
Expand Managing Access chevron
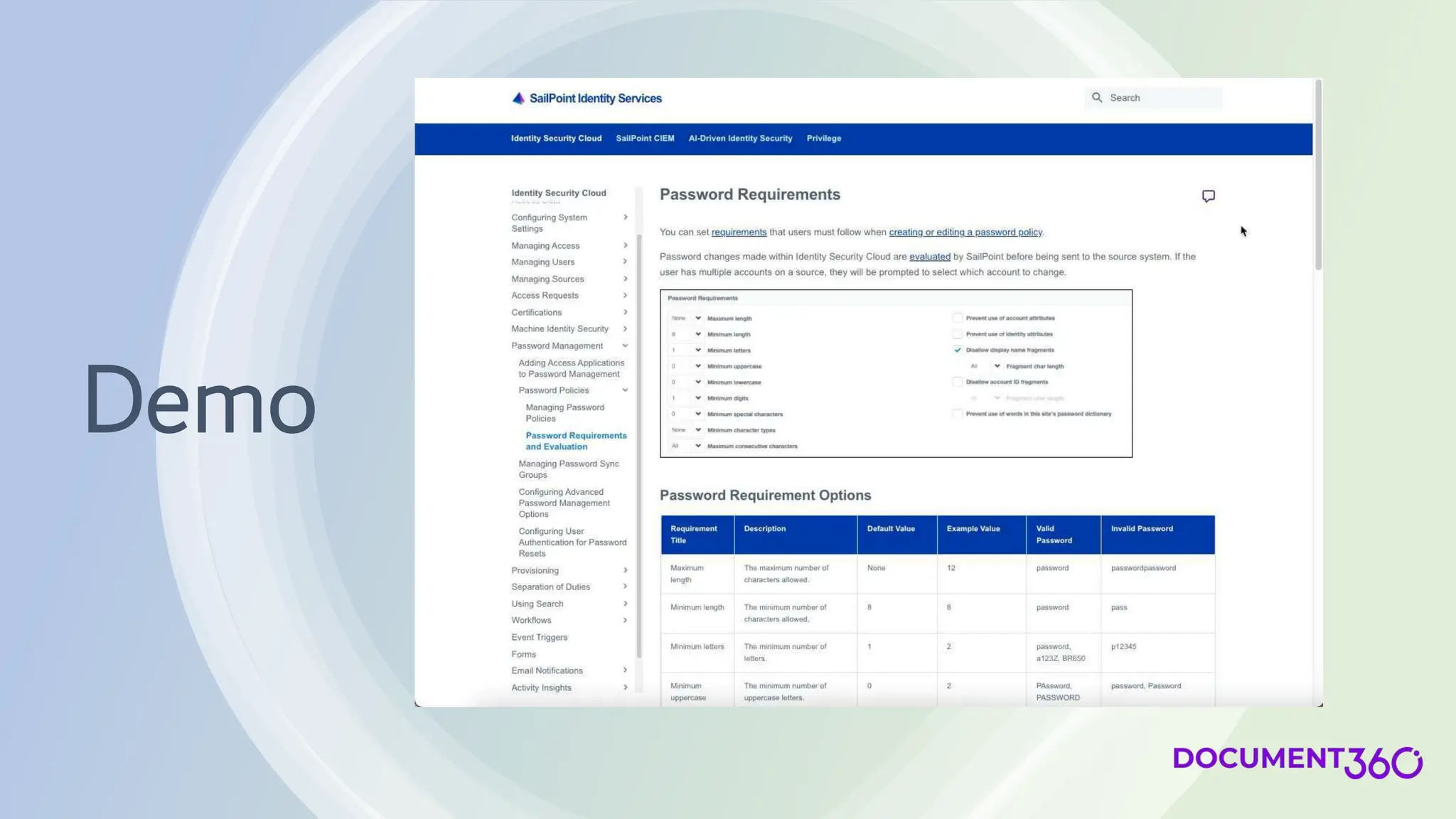625,245
